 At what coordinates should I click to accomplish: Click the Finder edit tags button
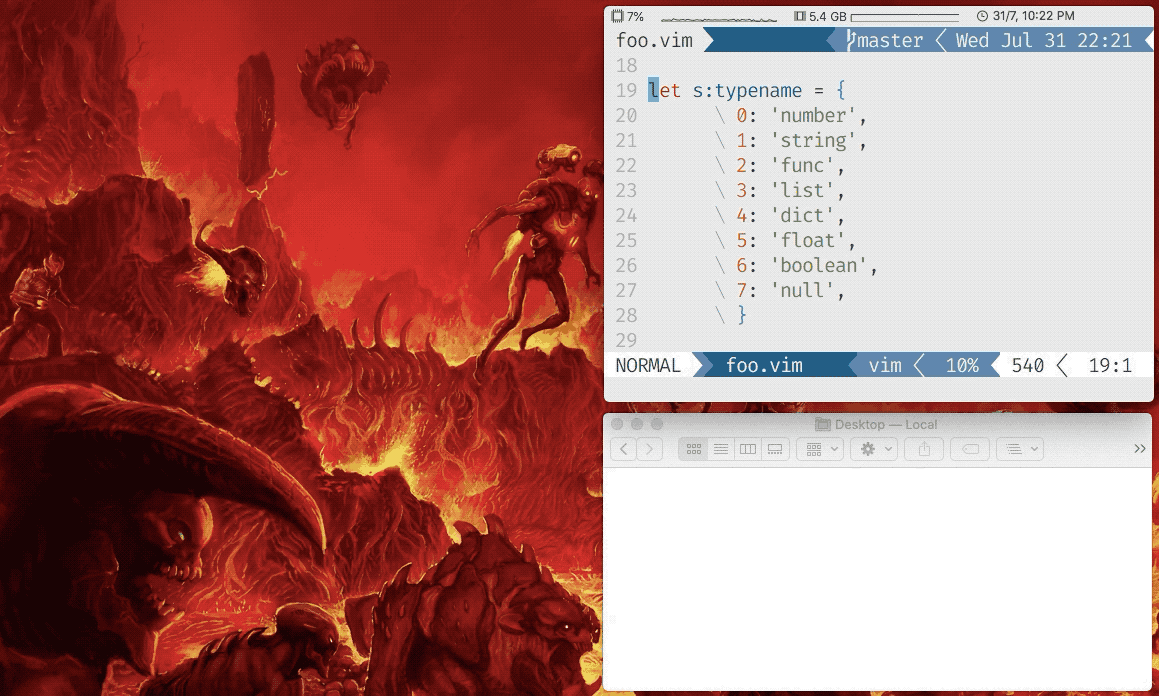tap(970, 448)
